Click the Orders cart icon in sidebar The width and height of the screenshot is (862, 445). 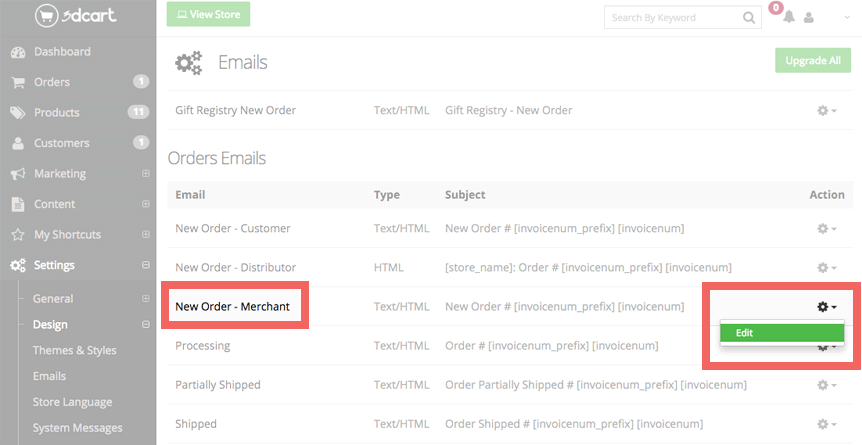18,83
